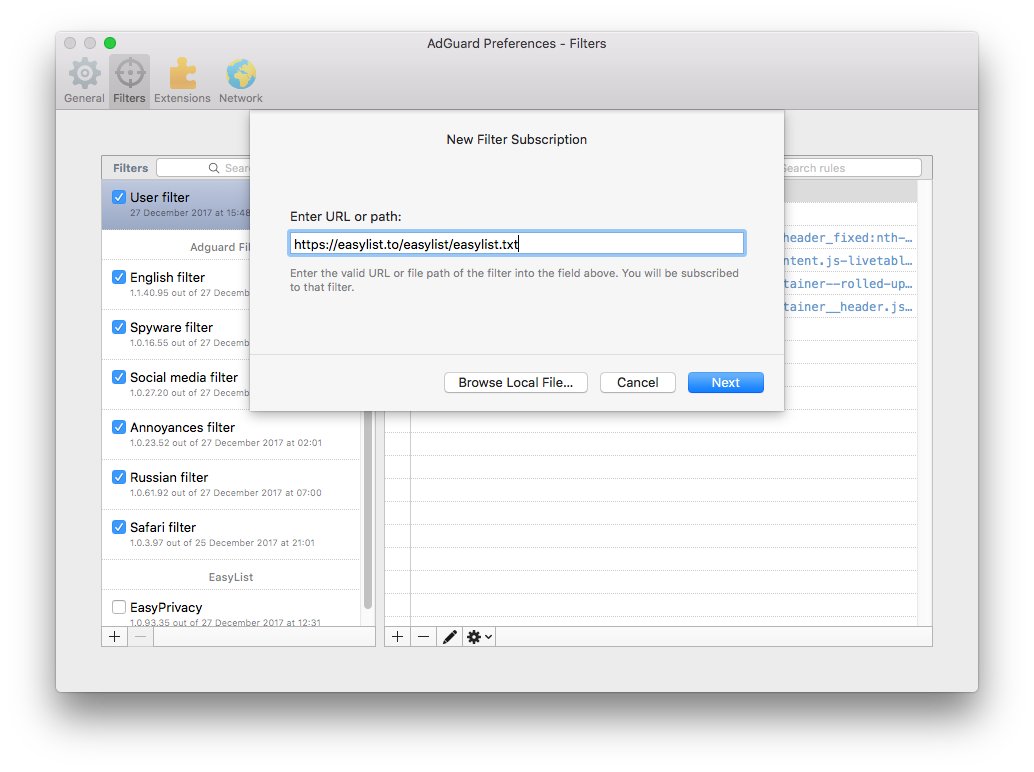Click the plus button under rules list
This screenshot has width=1034, height=772.
coord(398,636)
